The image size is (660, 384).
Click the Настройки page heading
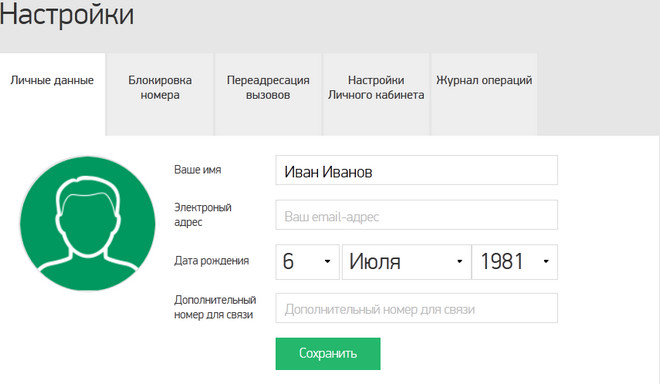coord(67,14)
